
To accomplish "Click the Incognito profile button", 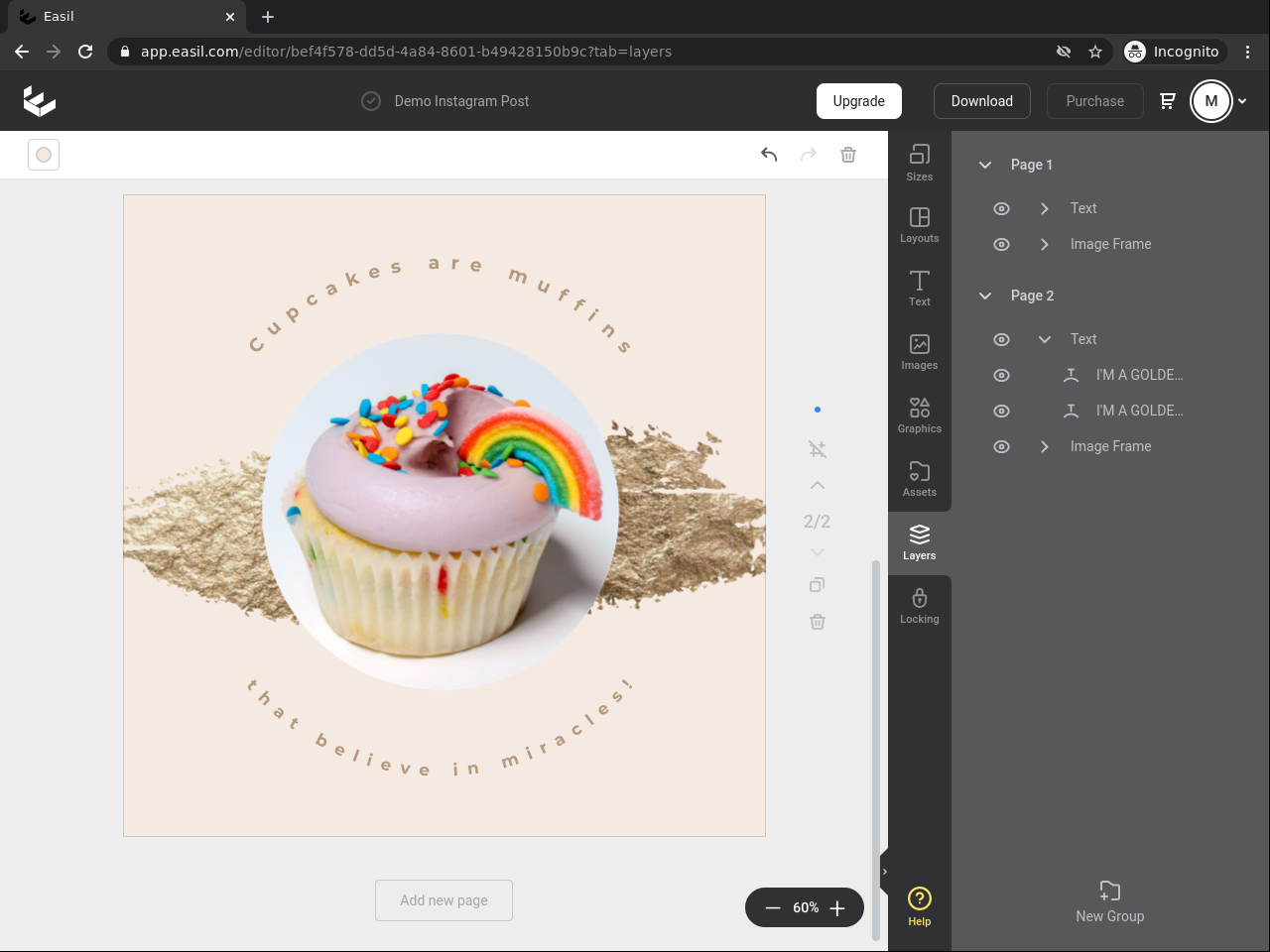I will pos(1175,52).
